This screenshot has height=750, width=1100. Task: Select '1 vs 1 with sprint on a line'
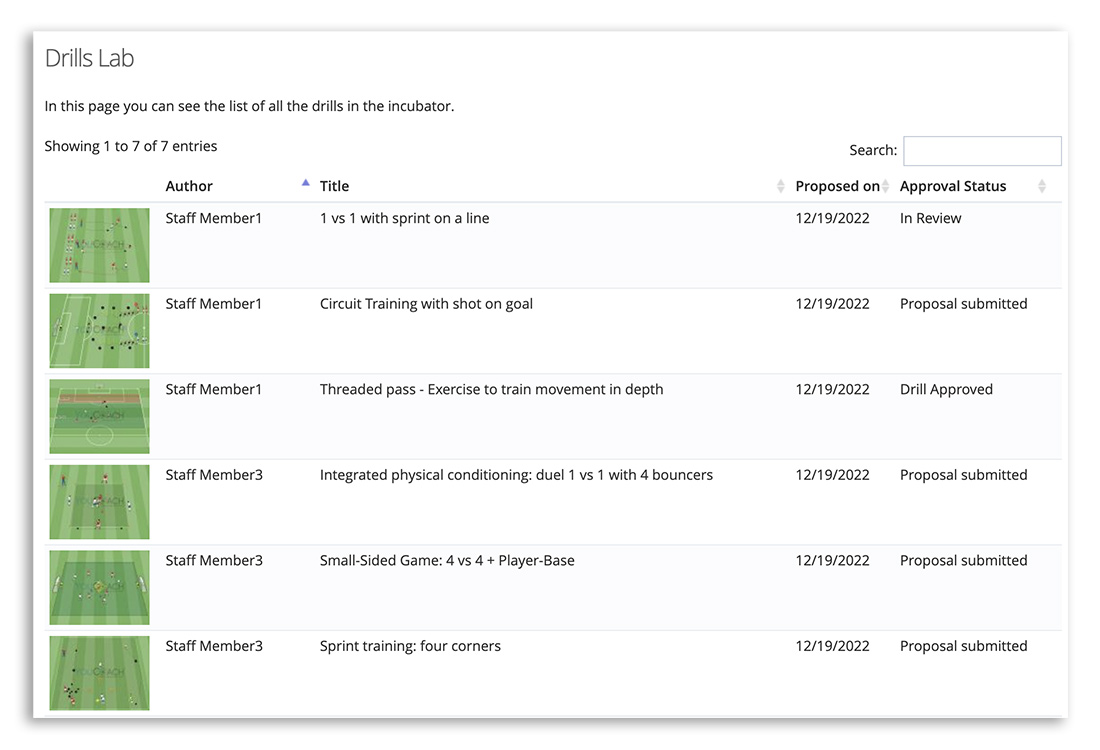click(405, 218)
